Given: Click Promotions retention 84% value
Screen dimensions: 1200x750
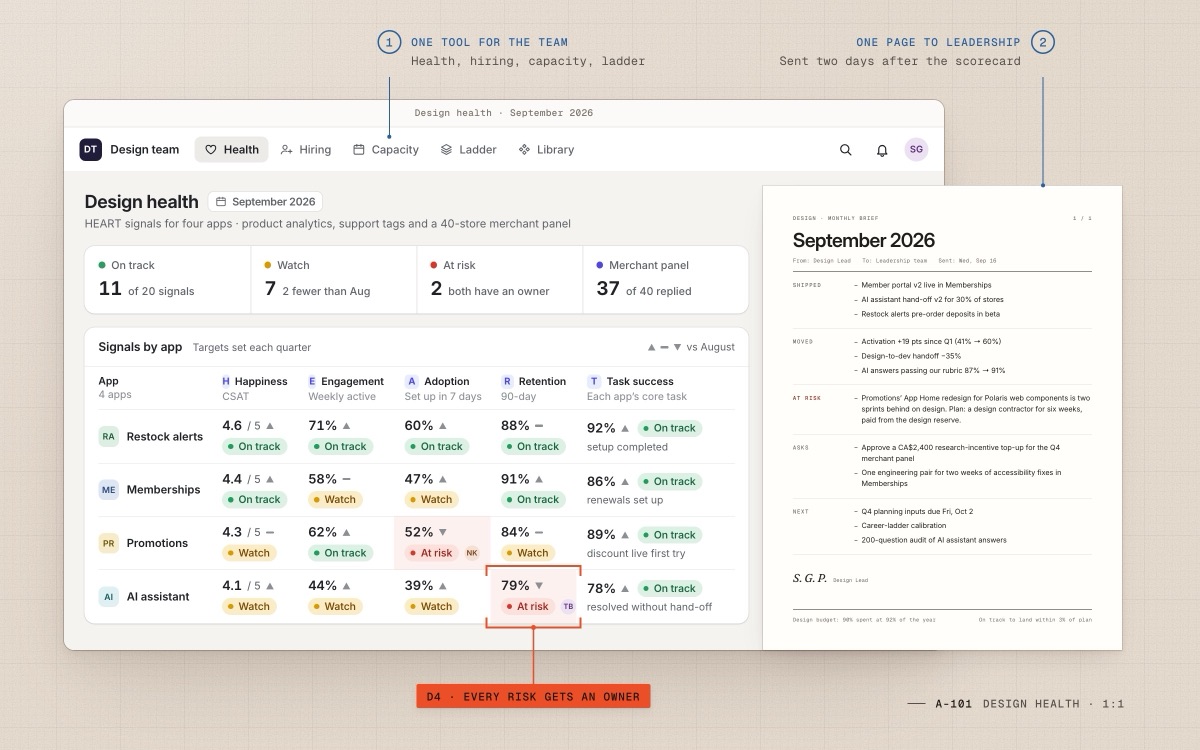Looking at the screenshot, I should click(x=515, y=532).
